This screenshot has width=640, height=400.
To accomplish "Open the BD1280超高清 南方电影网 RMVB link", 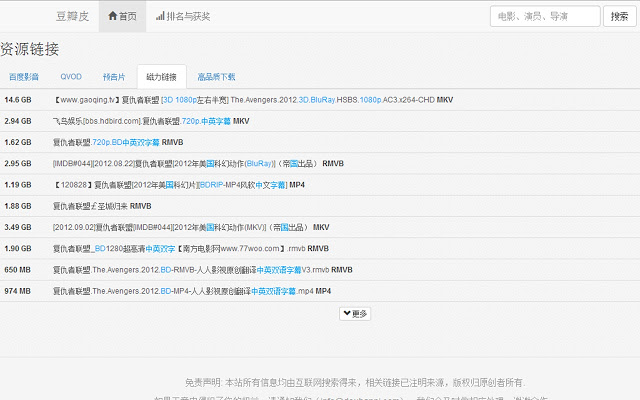I will [191, 249].
